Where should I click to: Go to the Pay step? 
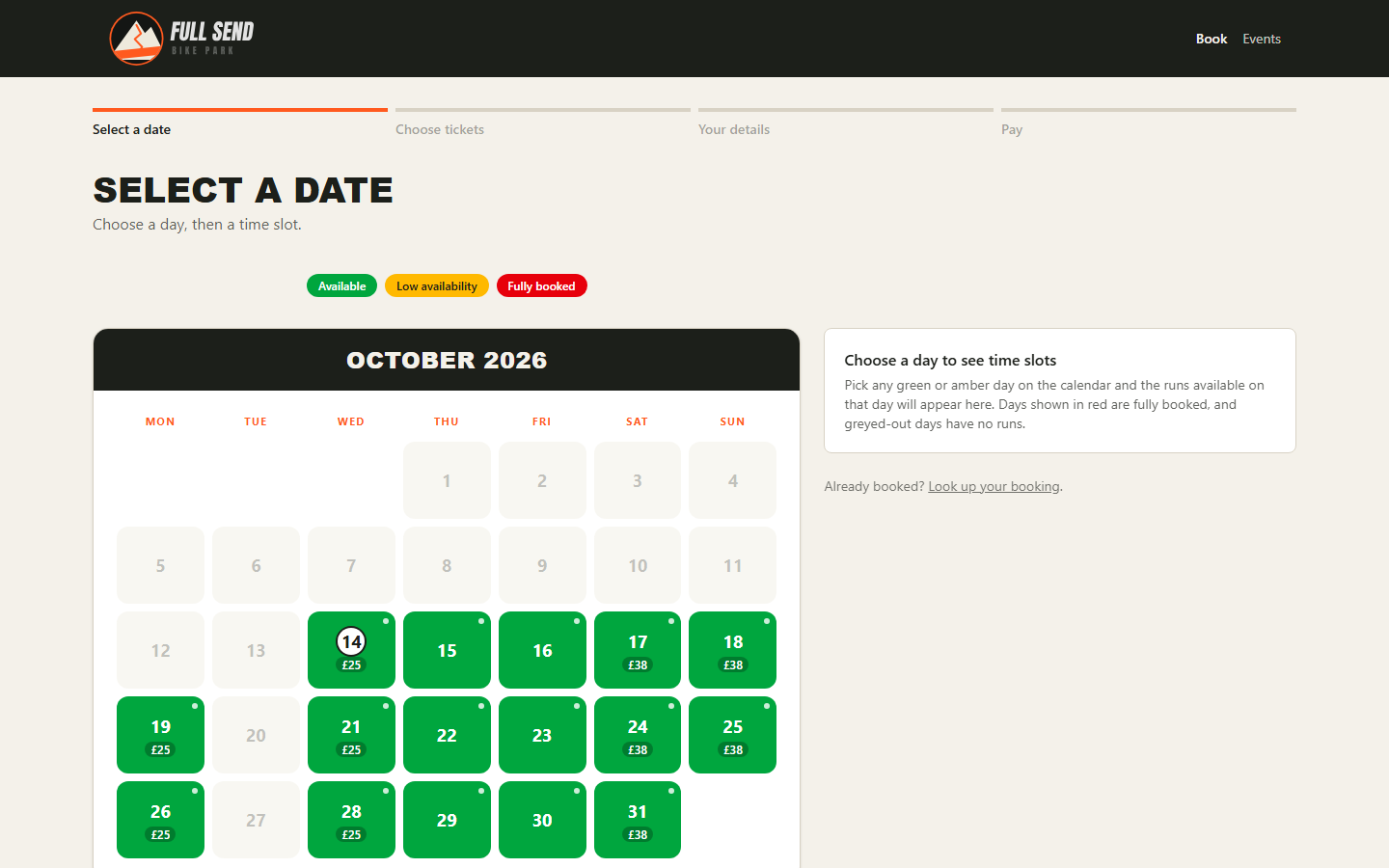pyautogui.click(x=1149, y=123)
